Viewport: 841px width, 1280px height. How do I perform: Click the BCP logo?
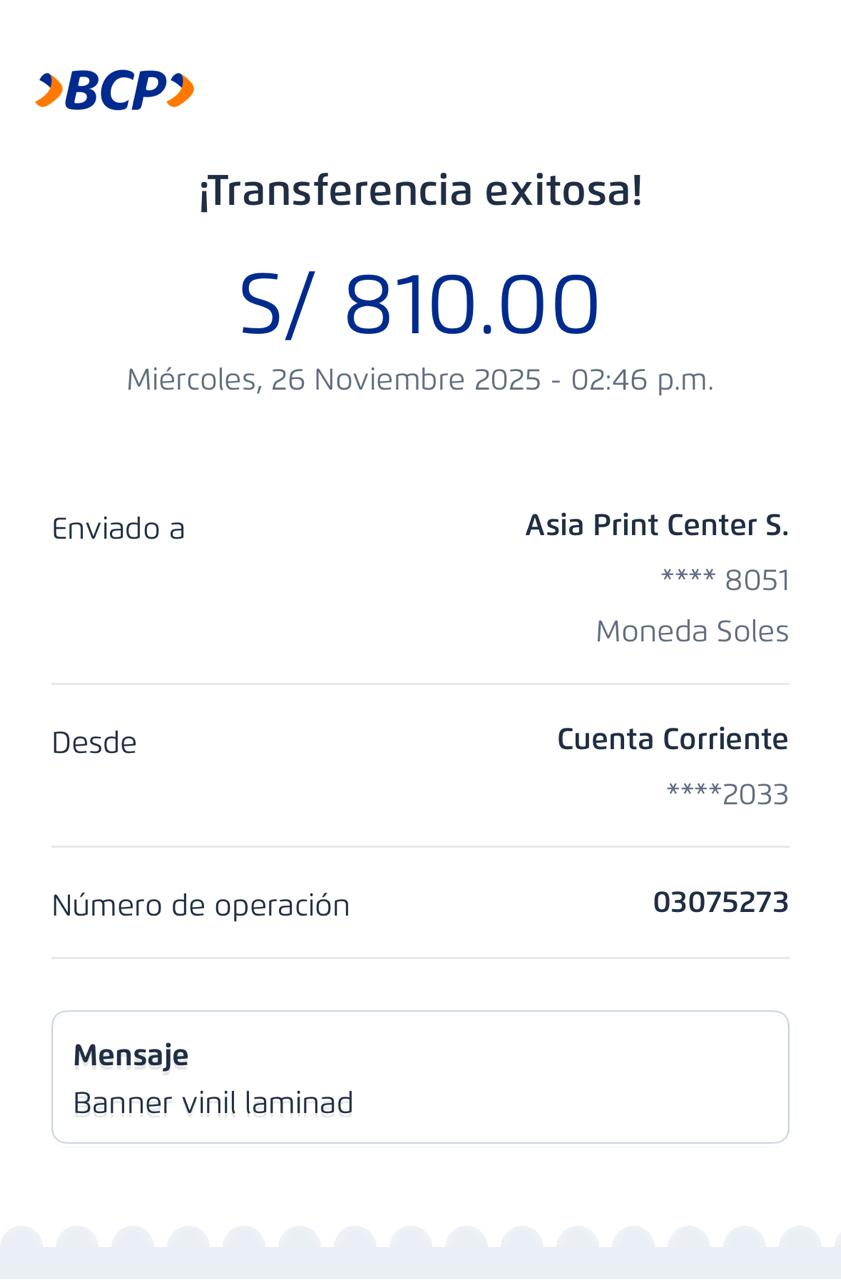[115, 91]
